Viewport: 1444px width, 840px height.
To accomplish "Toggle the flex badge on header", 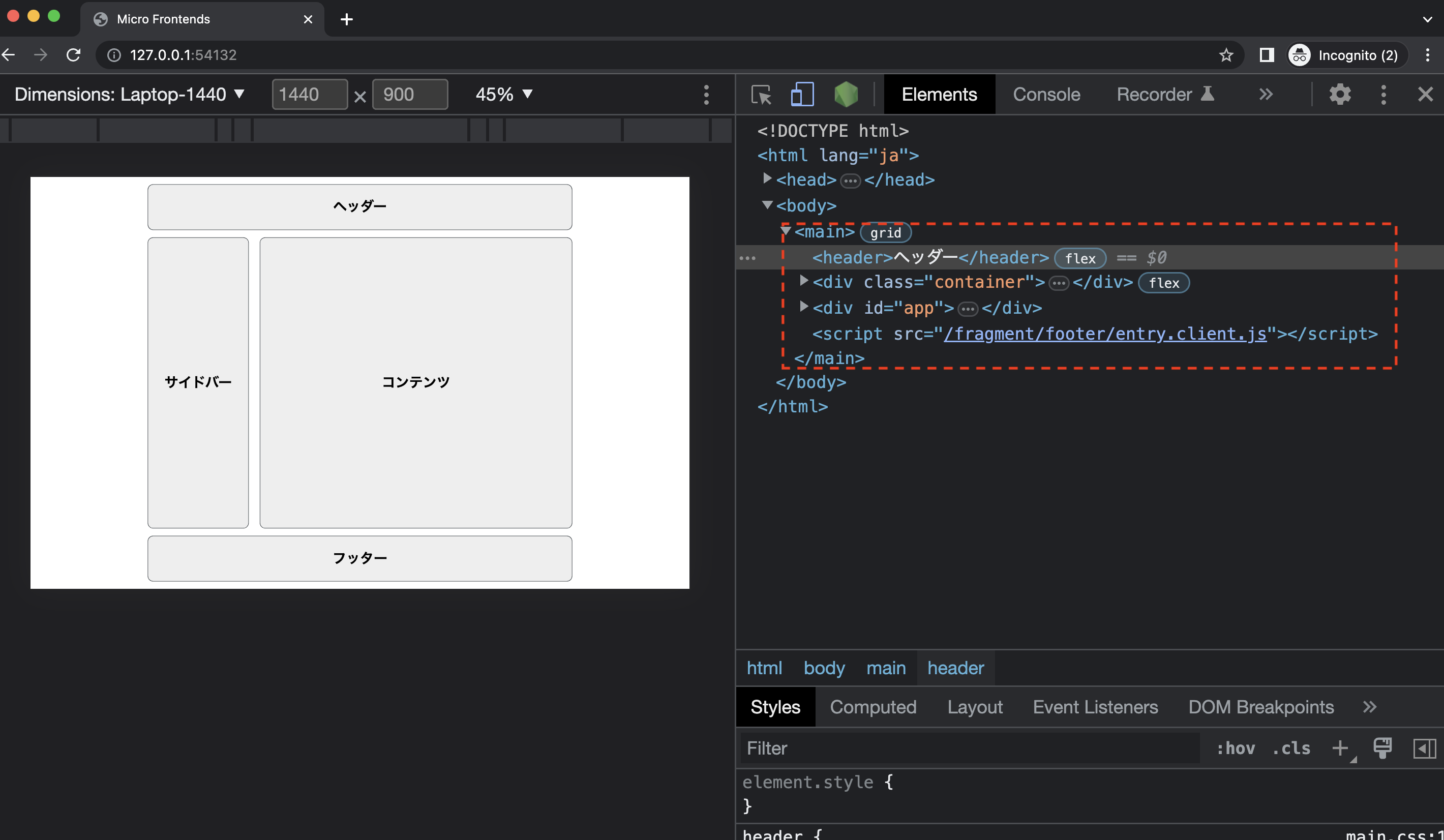I will click(x=1079, y=258).
